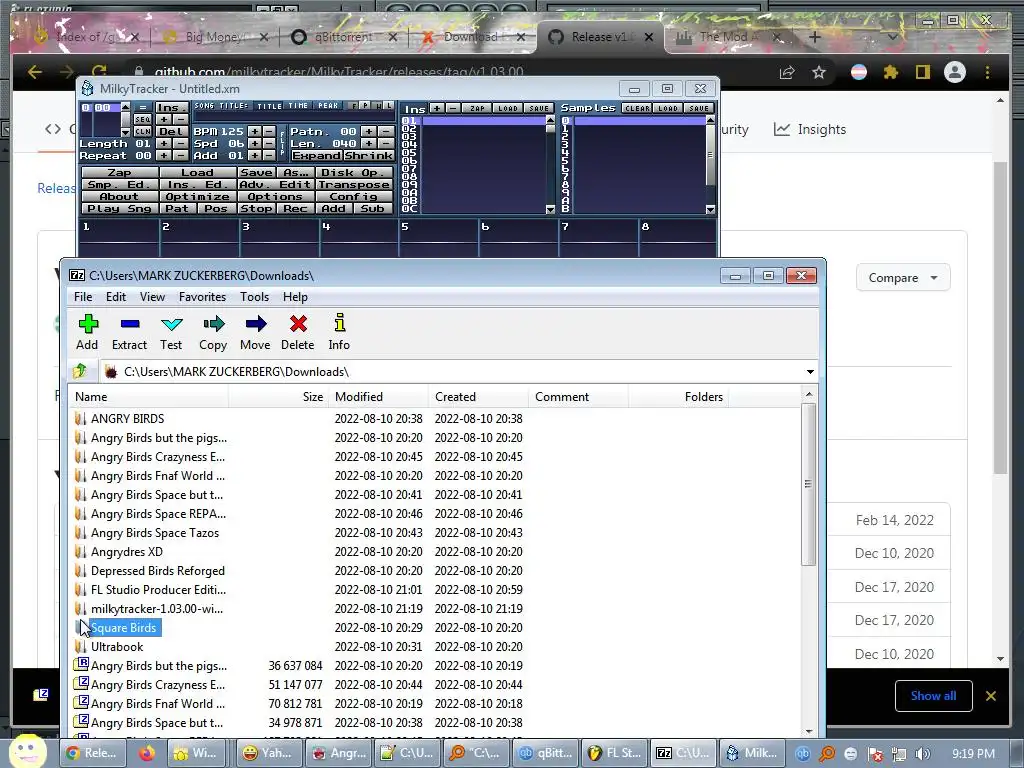Click 7-Zip file list vertical scrollbar thumb

point(808,484)
